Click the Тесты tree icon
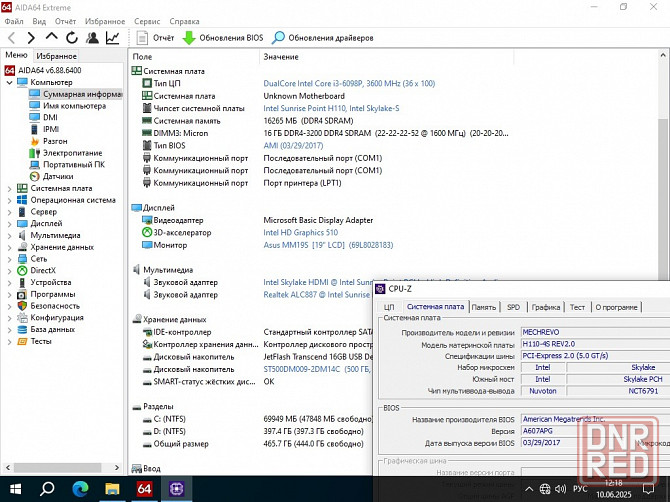 [22, 341]
